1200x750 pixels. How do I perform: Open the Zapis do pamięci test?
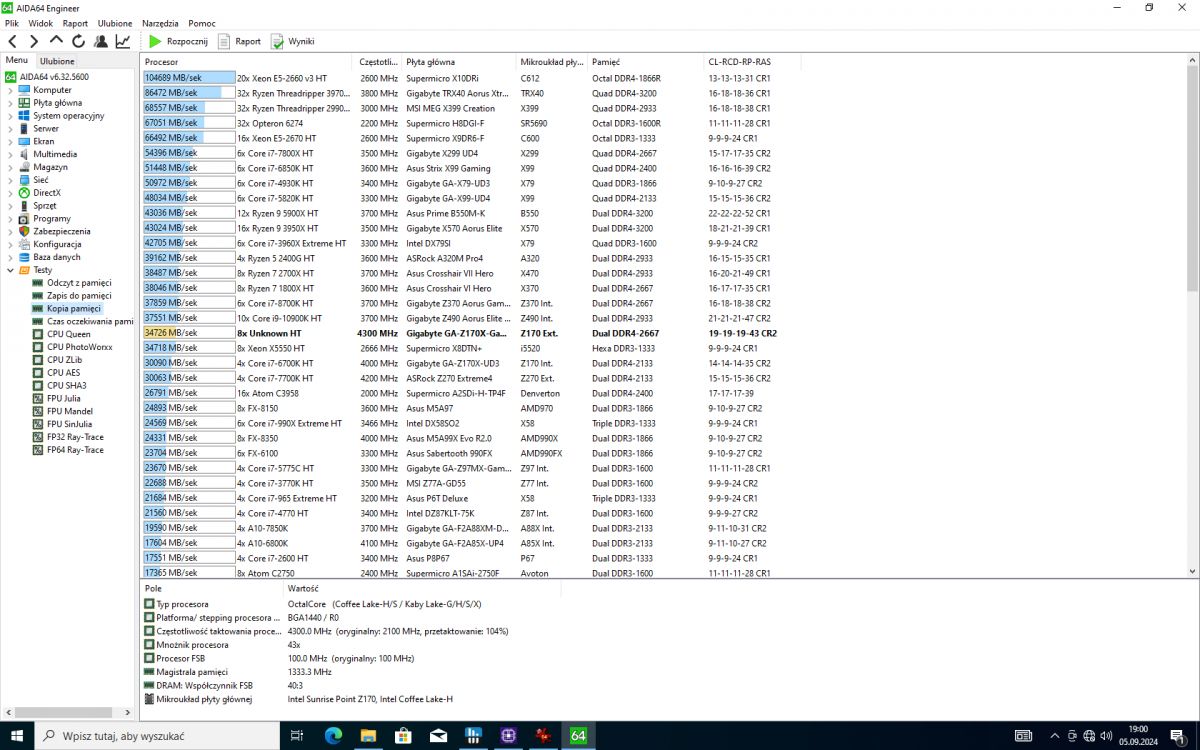[72, 296]
